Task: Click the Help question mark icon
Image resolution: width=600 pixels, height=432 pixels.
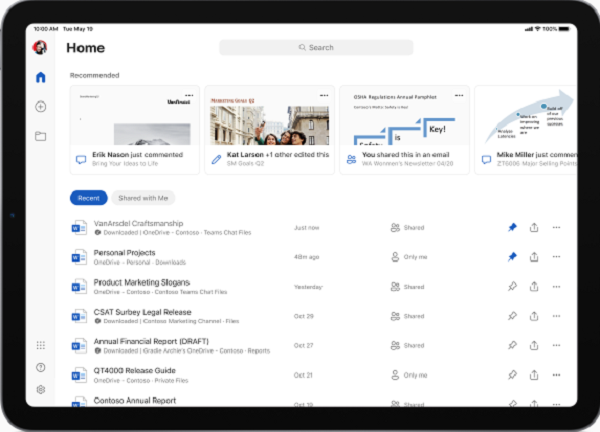Action: (40, 367)
